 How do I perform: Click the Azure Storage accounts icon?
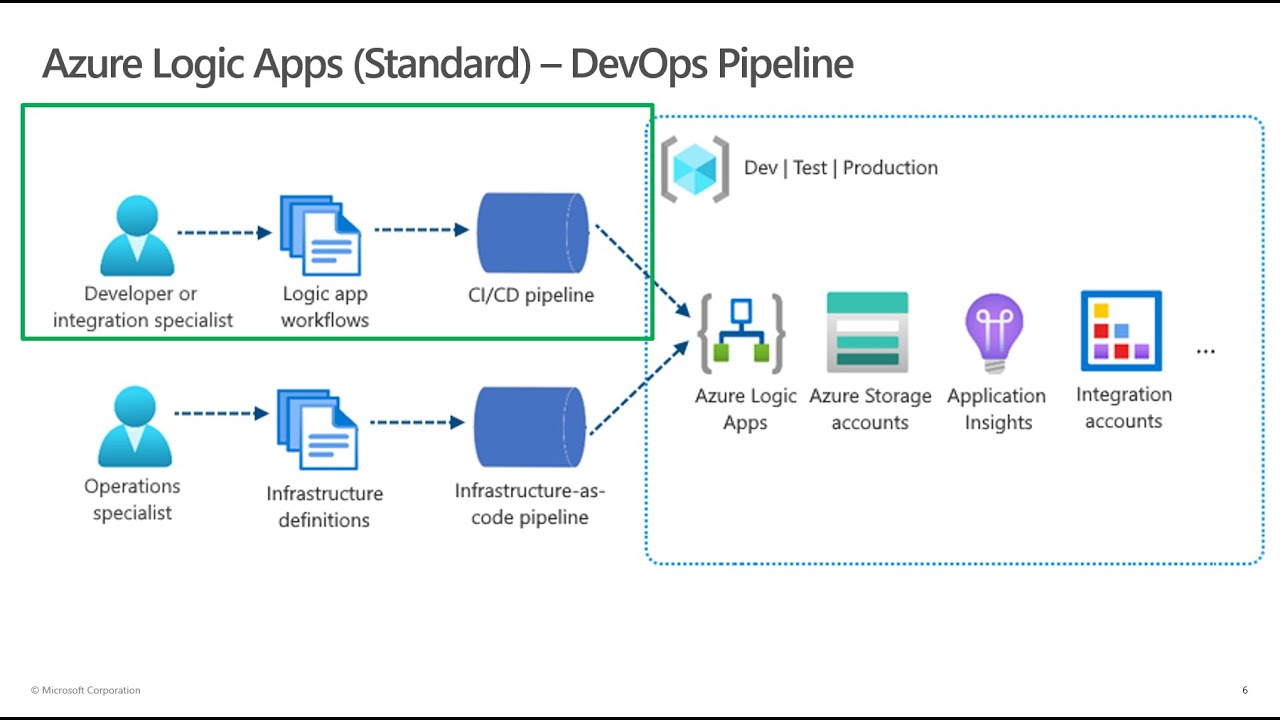pos(868,332)
